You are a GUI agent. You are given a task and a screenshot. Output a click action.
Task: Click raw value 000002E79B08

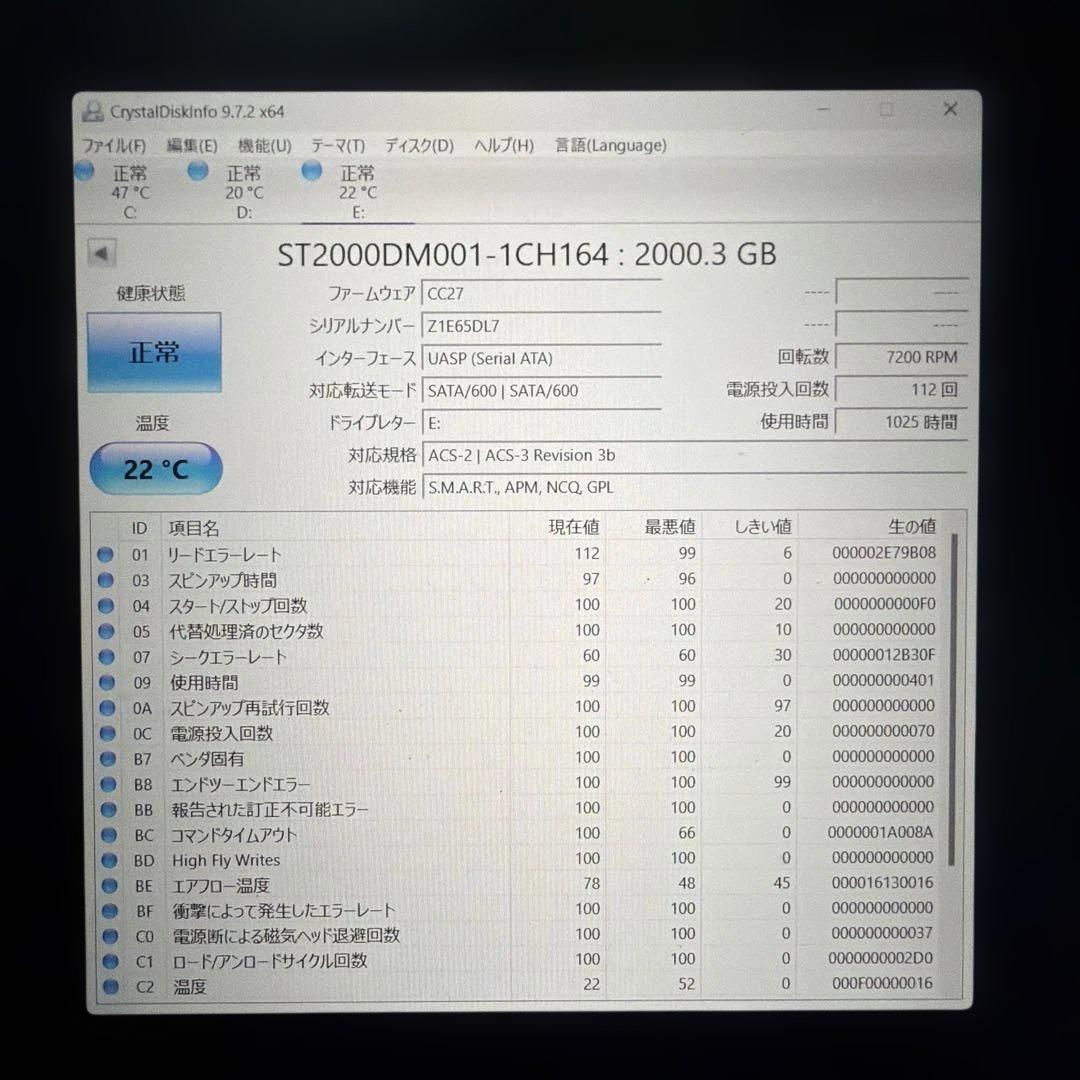[x=884, y=553]
